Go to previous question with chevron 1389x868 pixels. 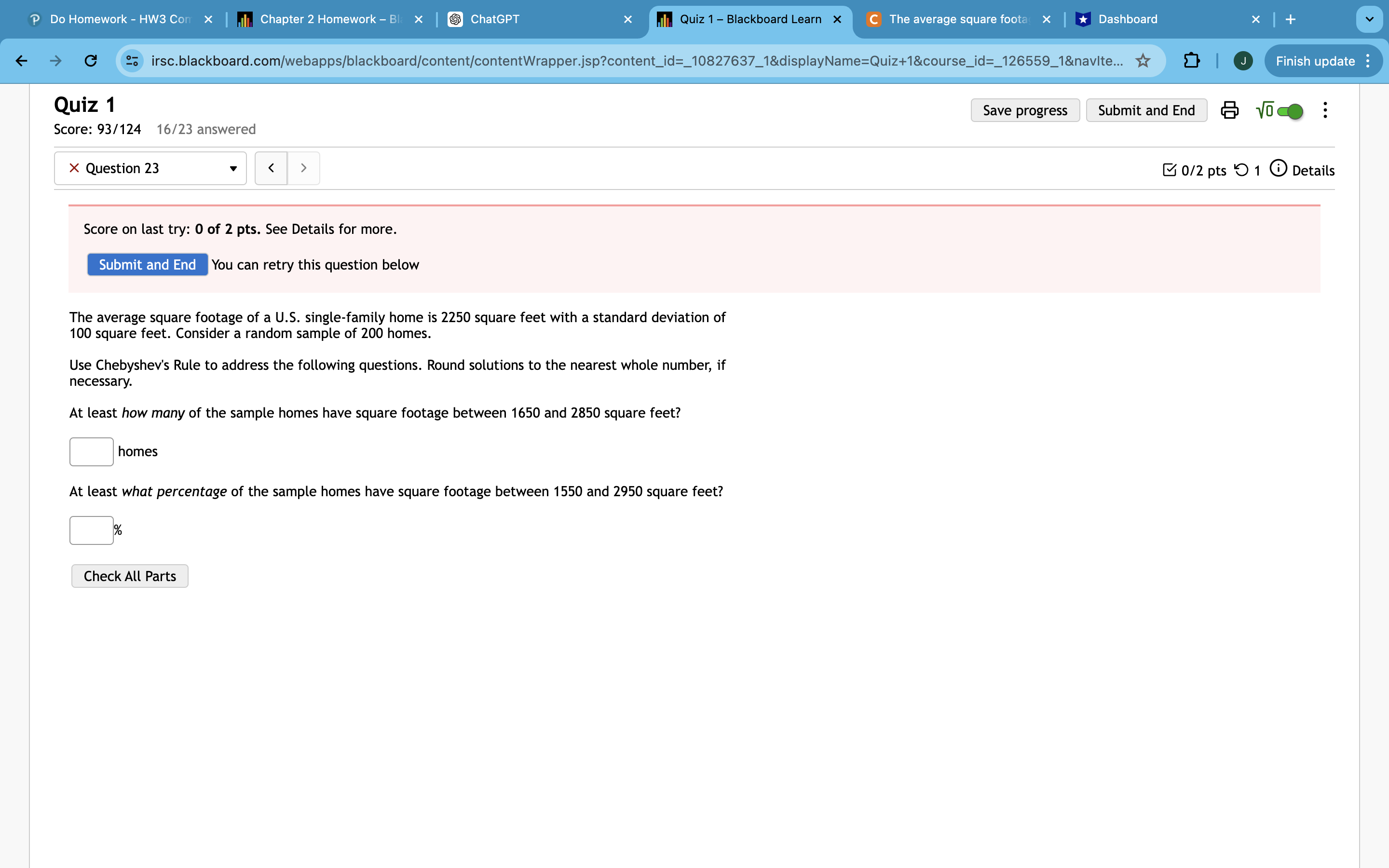coord(271,168)
